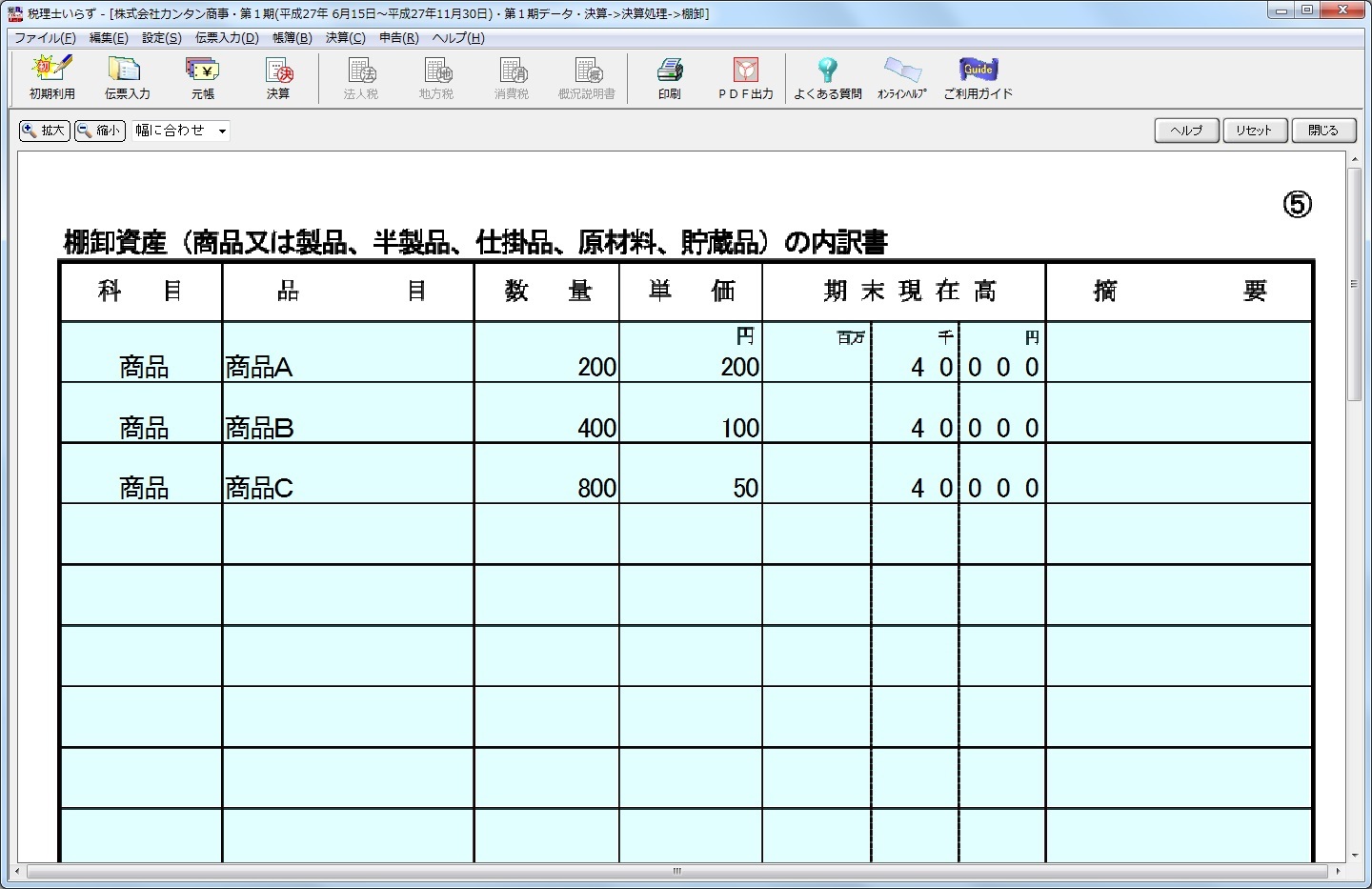The width and height of the screenshot is (1372, 889).
Task: Open the オンラインヘルプ icon
Action: click(x=901, y=77)
